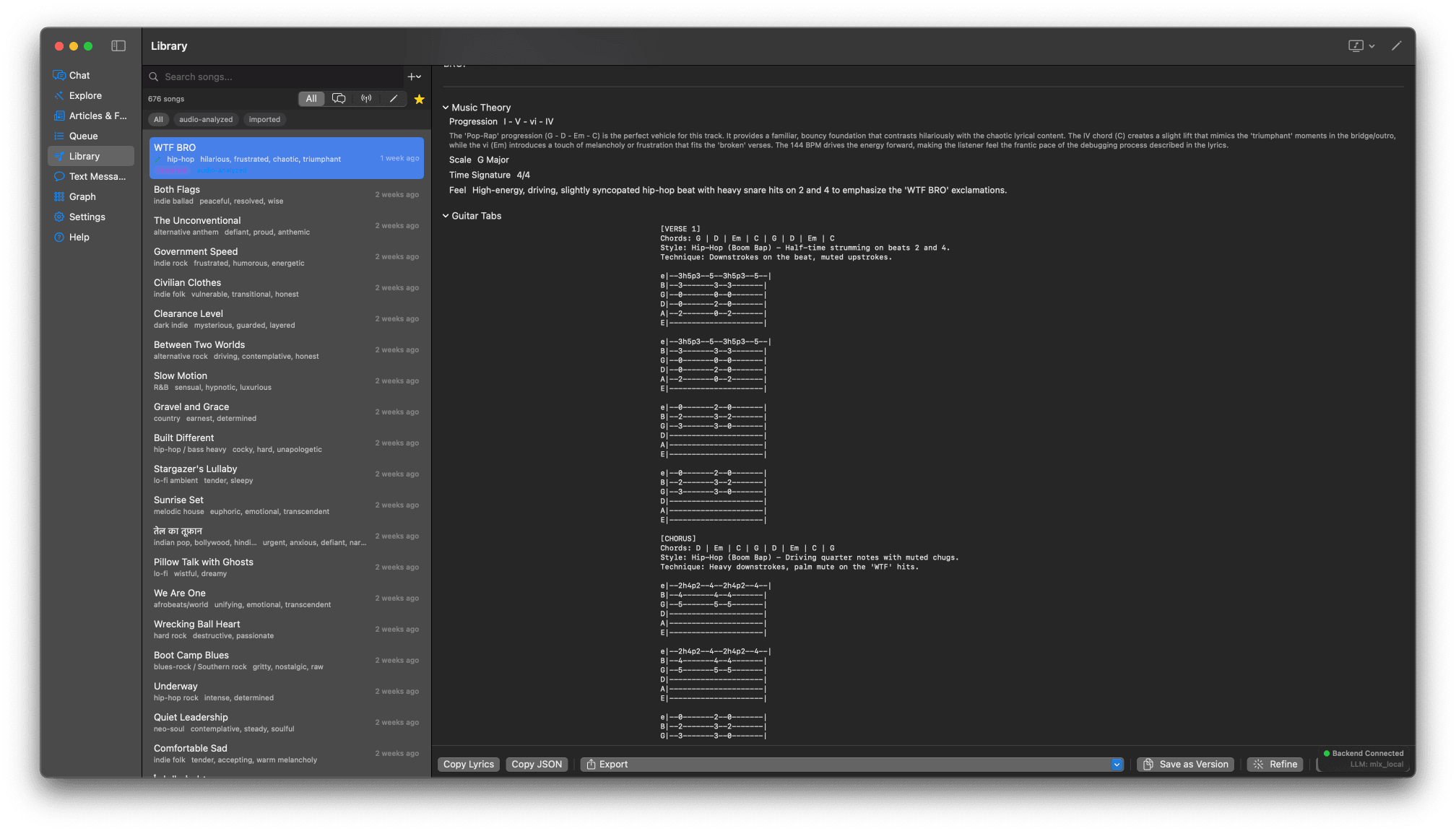
Task: Toggle the sidebar visibility icon
Action: point(118,46)
